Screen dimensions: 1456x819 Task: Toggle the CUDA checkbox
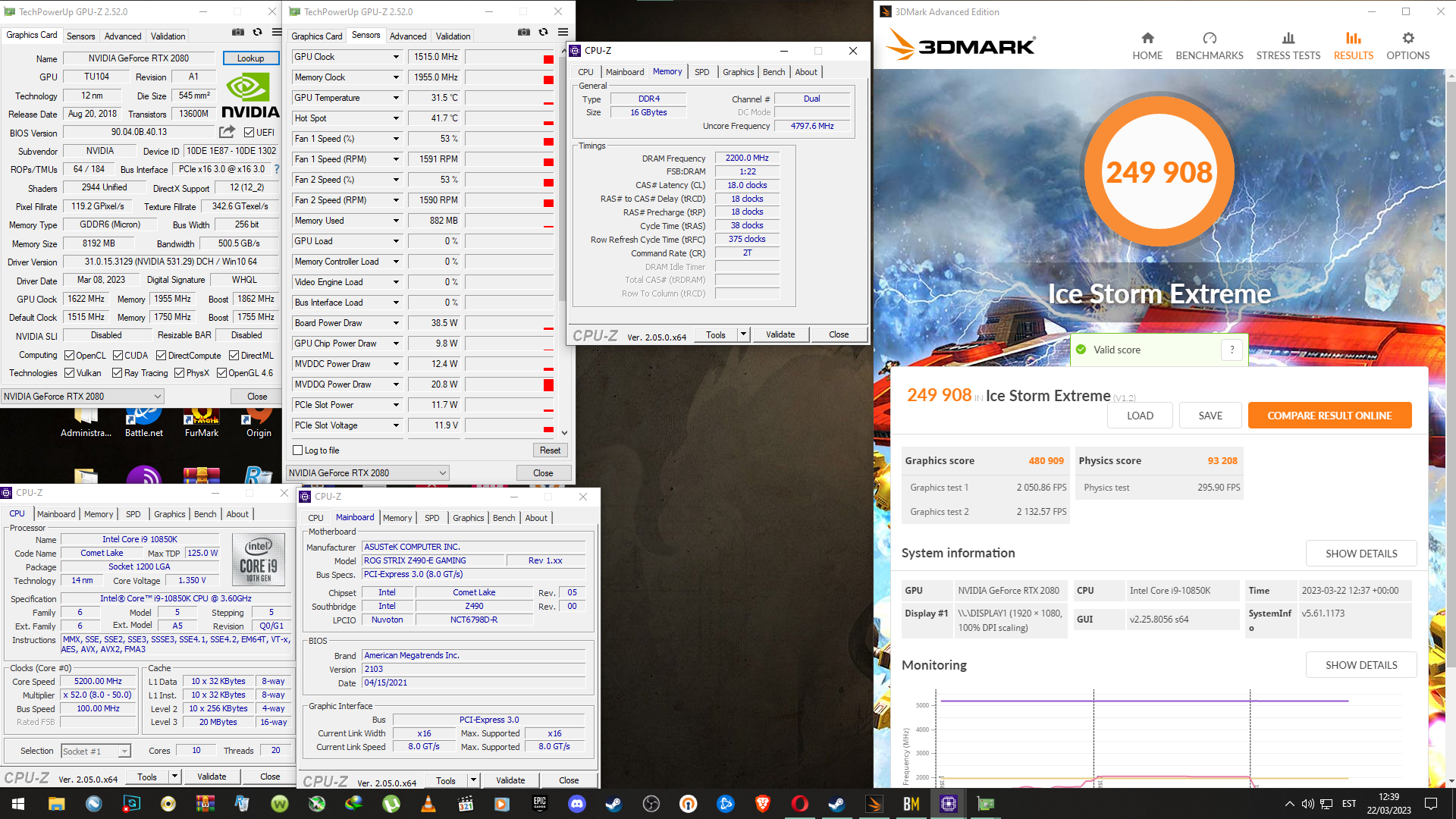118,356
